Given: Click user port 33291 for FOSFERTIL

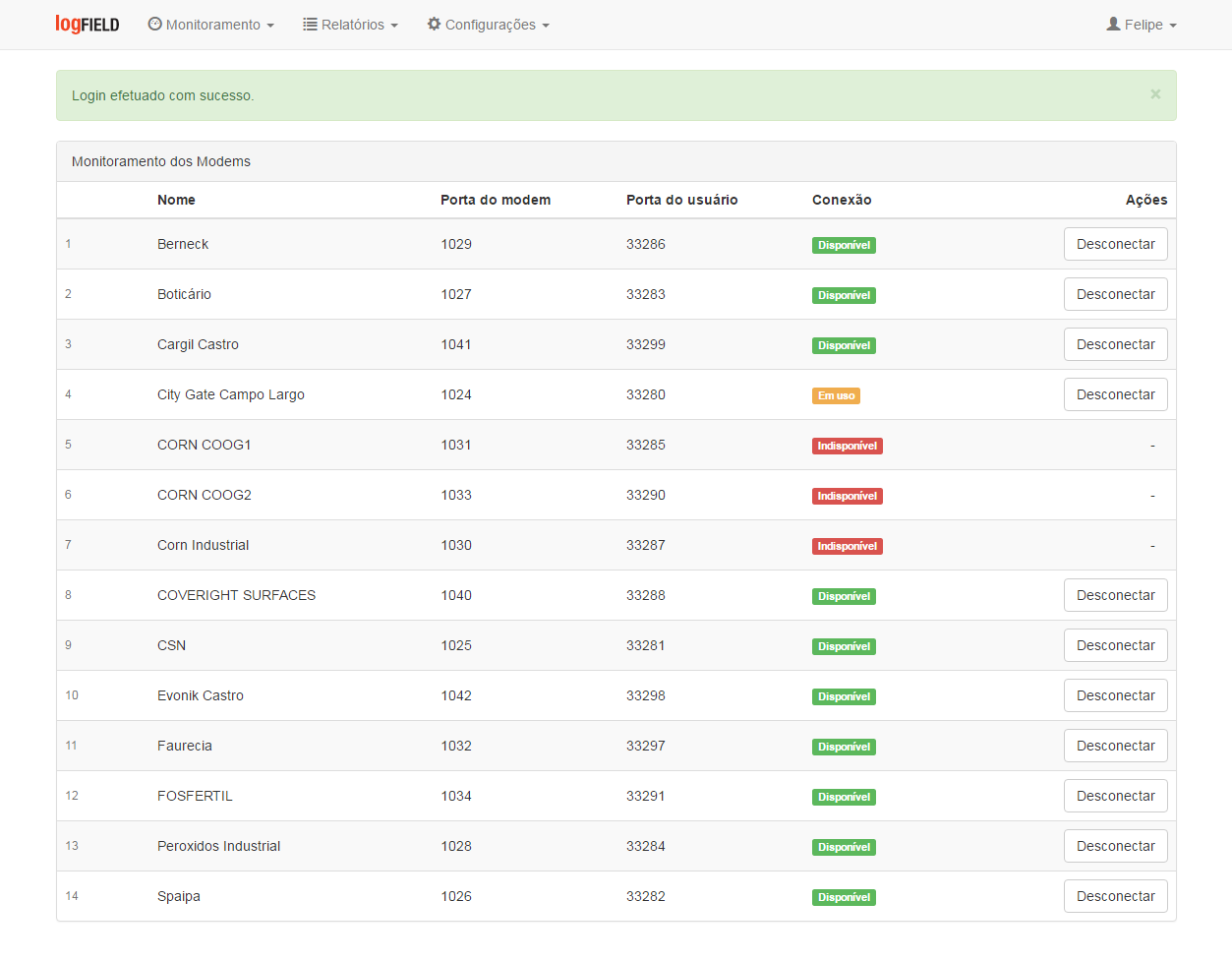Looking at the screenshot, I should 646,796.
